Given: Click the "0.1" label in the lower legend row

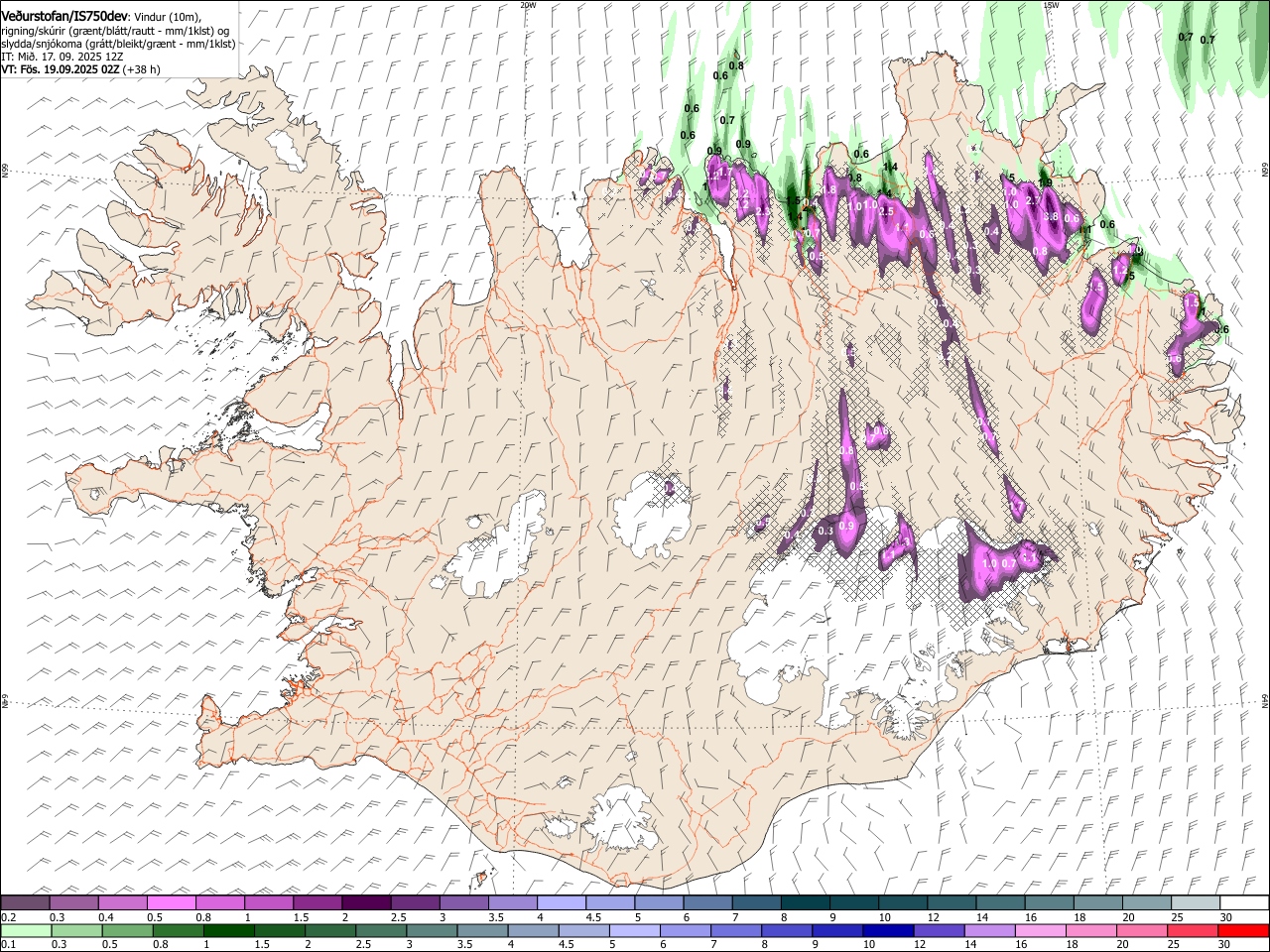Looking at the screenshot, I should coord(8,945).
